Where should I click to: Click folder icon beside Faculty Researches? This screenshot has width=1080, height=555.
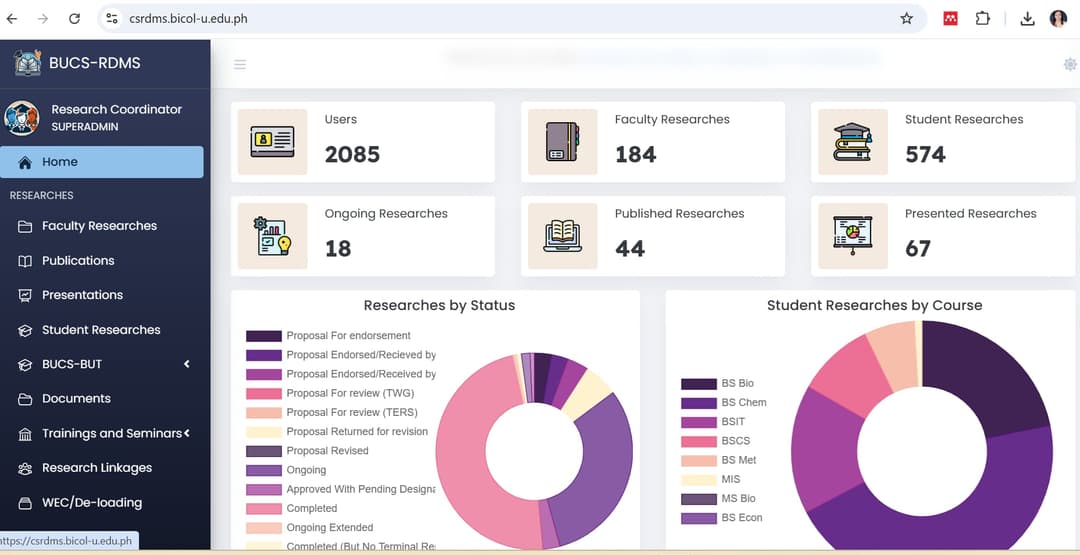point(25,227)
